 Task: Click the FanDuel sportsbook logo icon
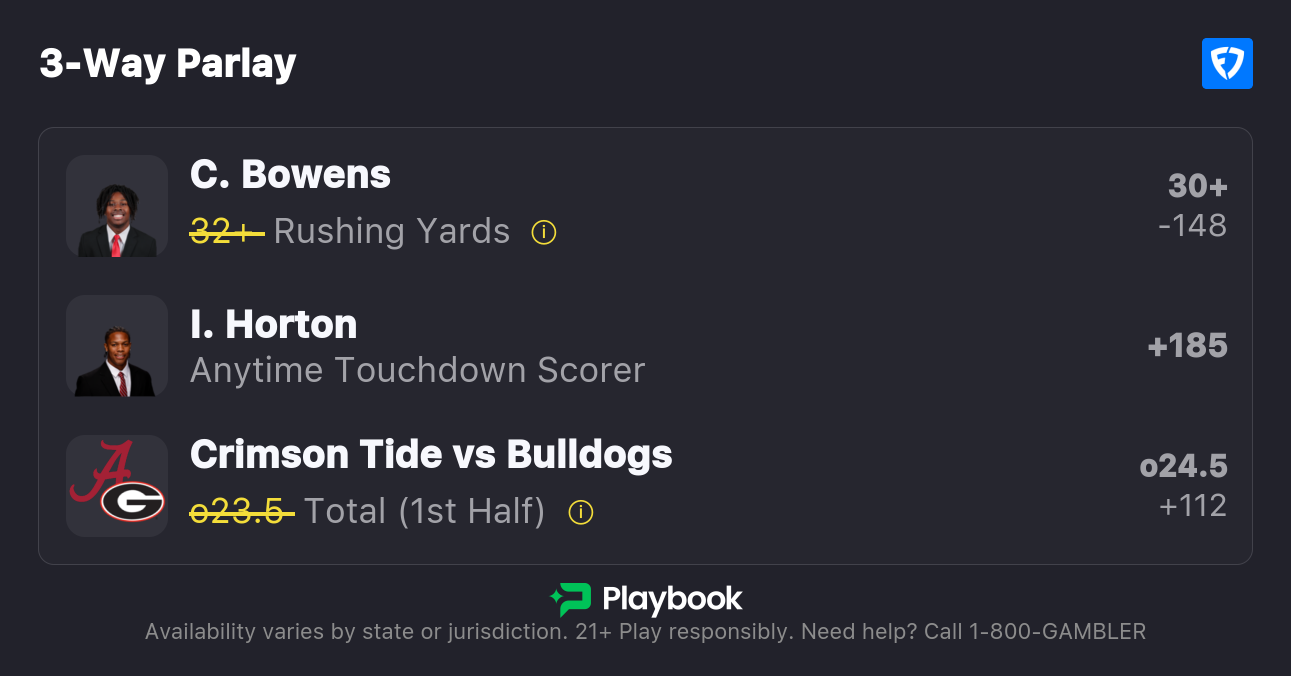pos(1227,64)
